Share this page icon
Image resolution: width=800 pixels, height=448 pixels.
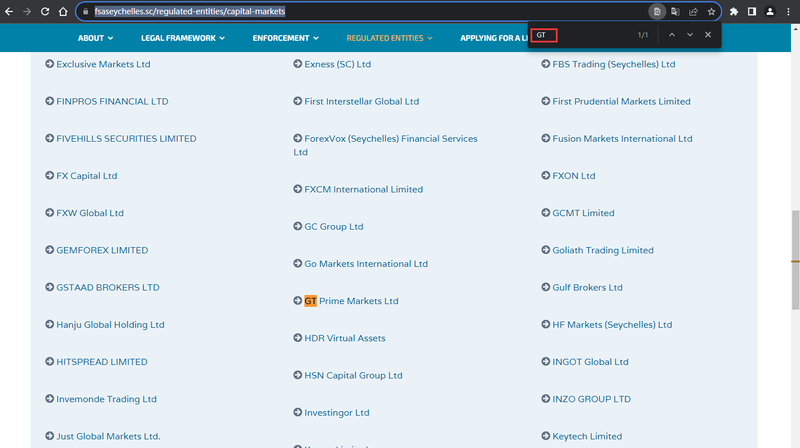pyautogui.click(x=693, y=11)
